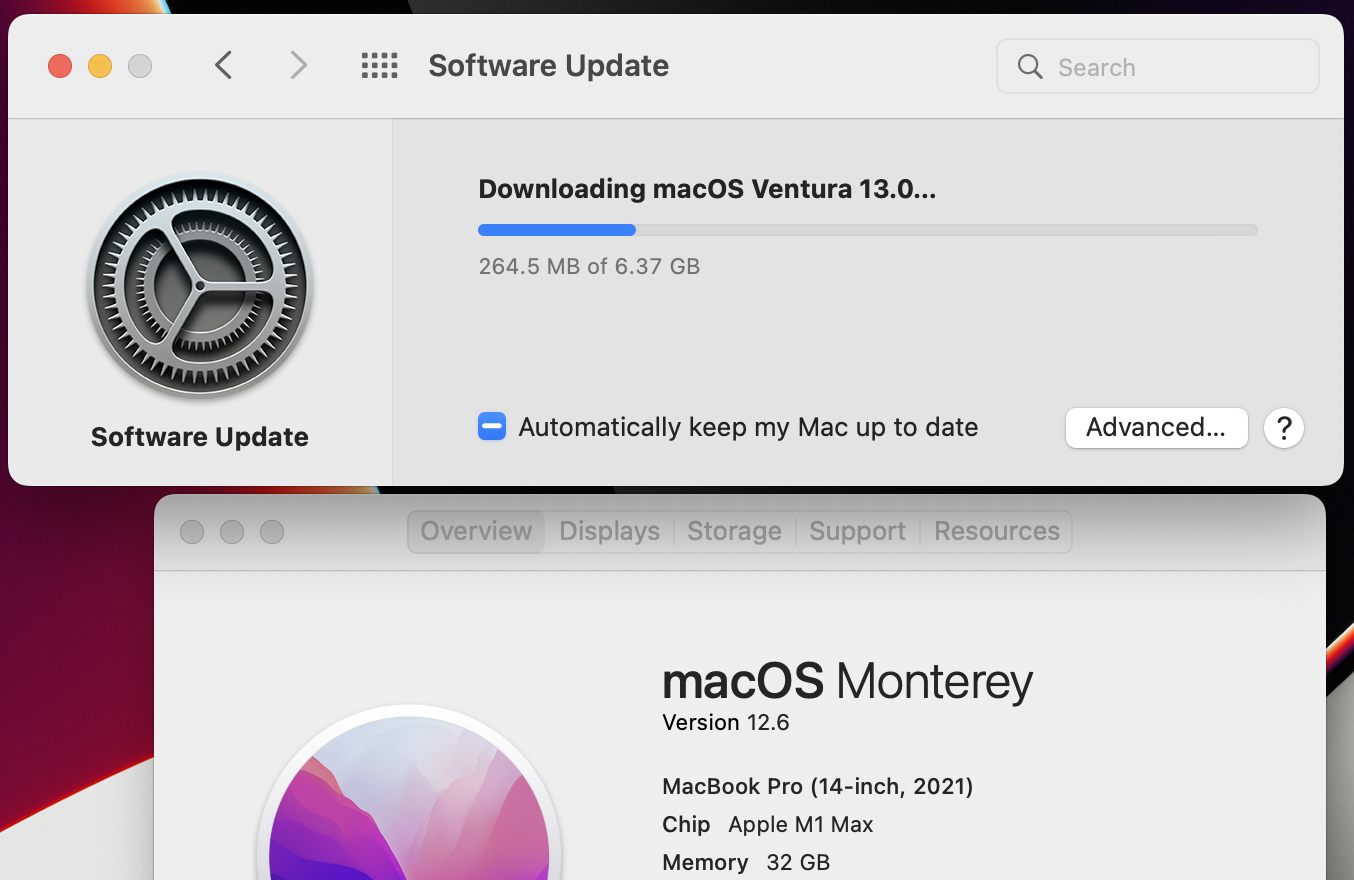Click the Software Update label under the gear
This screenshot has height=880, width=1354.
[x=200, y=437]
